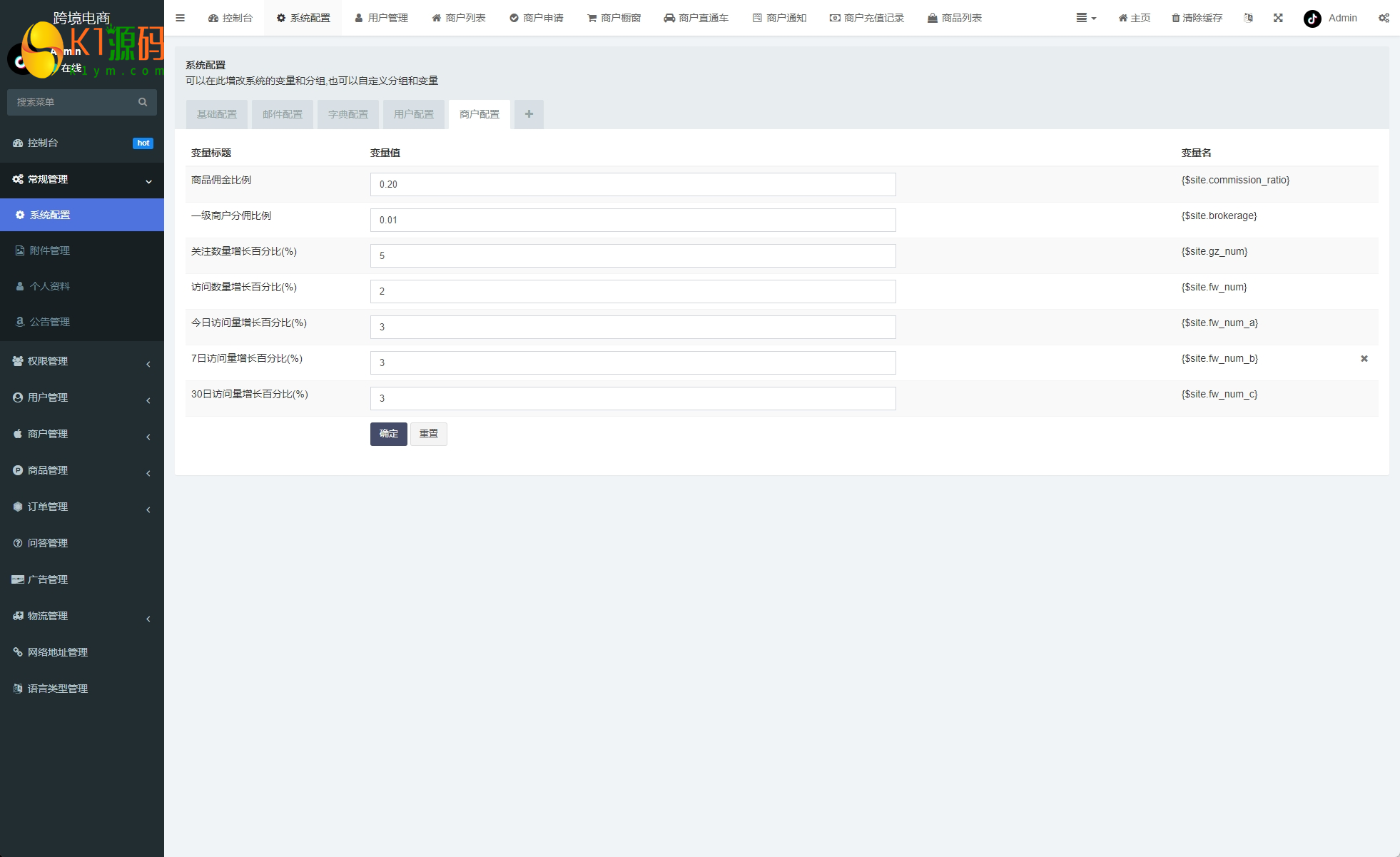This screenshot has width=1400, height=857.
Task: Click the search icon in menu search box
Action: (x=143, y=102)
